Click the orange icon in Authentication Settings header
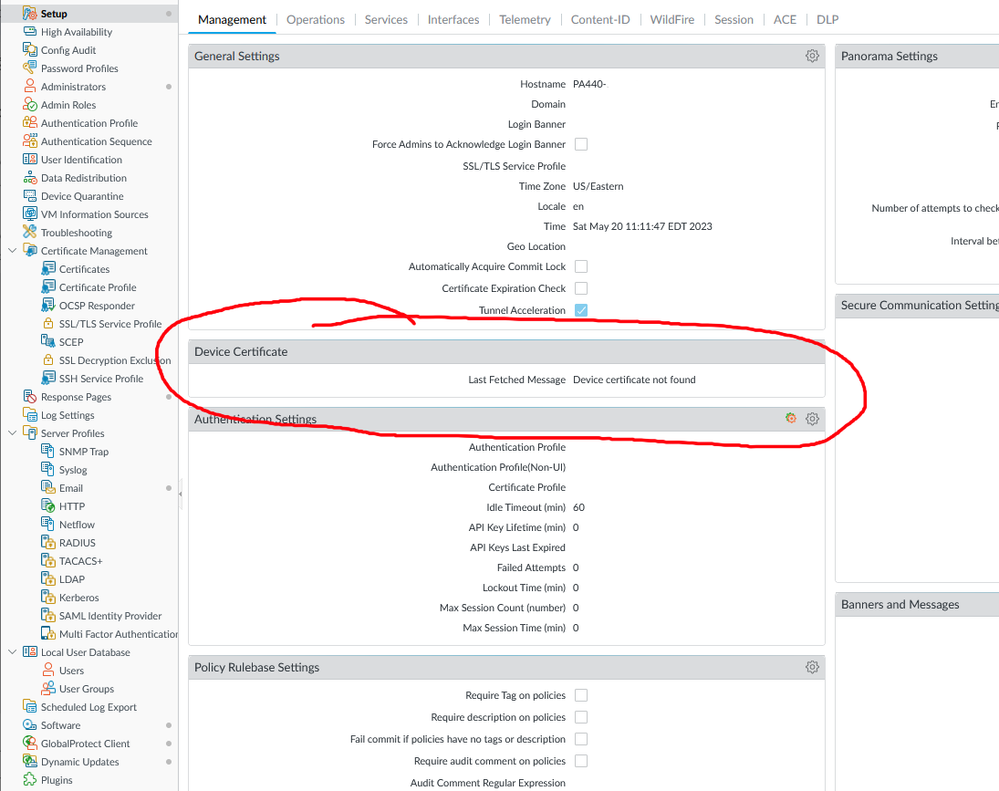 (791, 418)
